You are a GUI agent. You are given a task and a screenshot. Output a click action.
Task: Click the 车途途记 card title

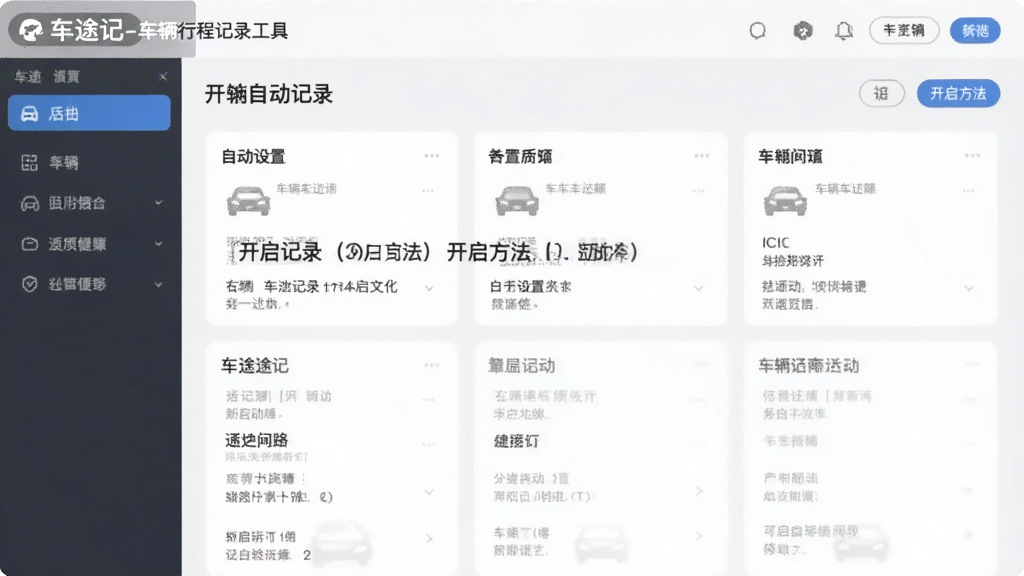[255, 366]
